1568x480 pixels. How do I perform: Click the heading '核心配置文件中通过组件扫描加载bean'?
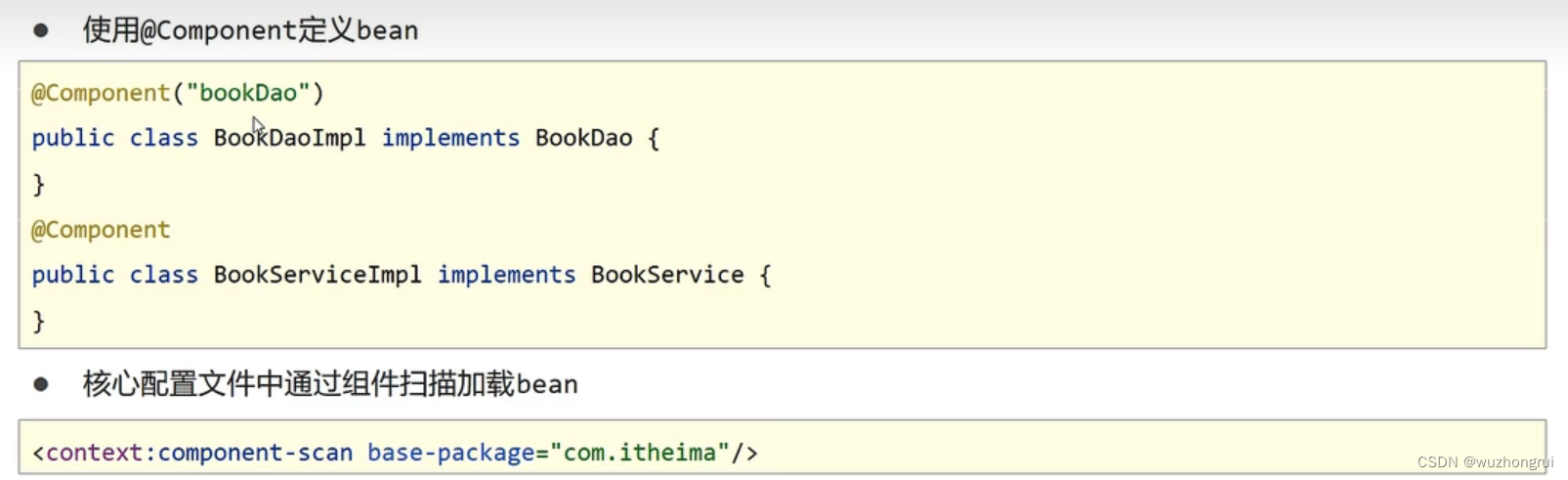330,384
